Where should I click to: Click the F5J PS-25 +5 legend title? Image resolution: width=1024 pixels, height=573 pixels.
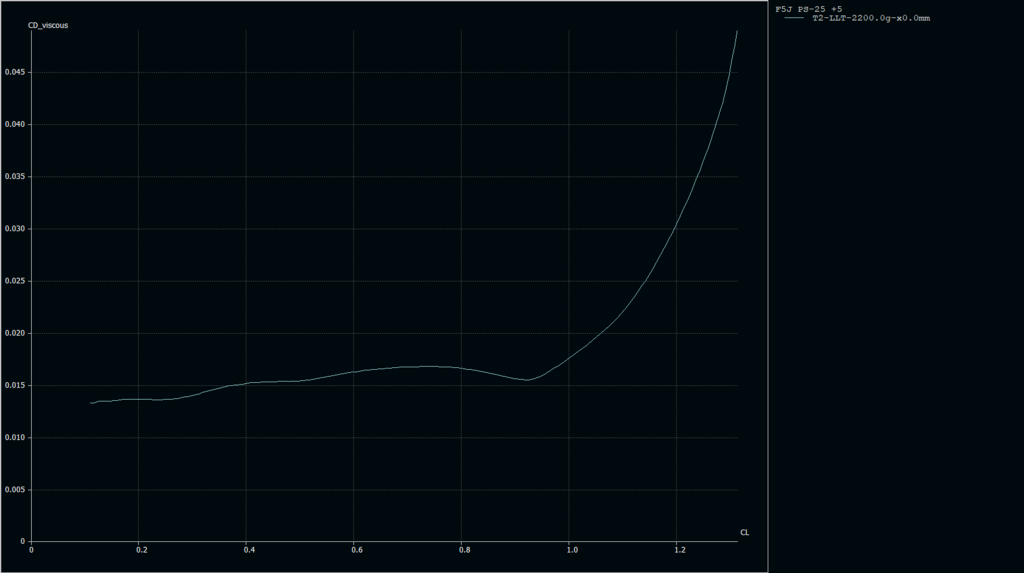tap(808, 9)
